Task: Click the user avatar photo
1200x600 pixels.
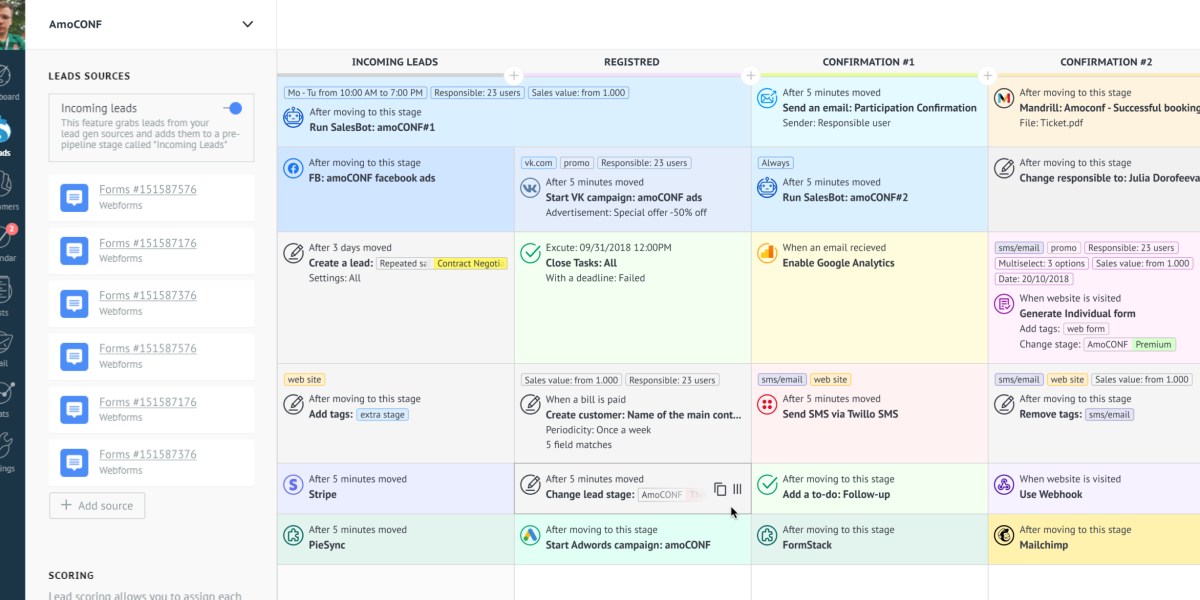Action: [x=12, y=25]
